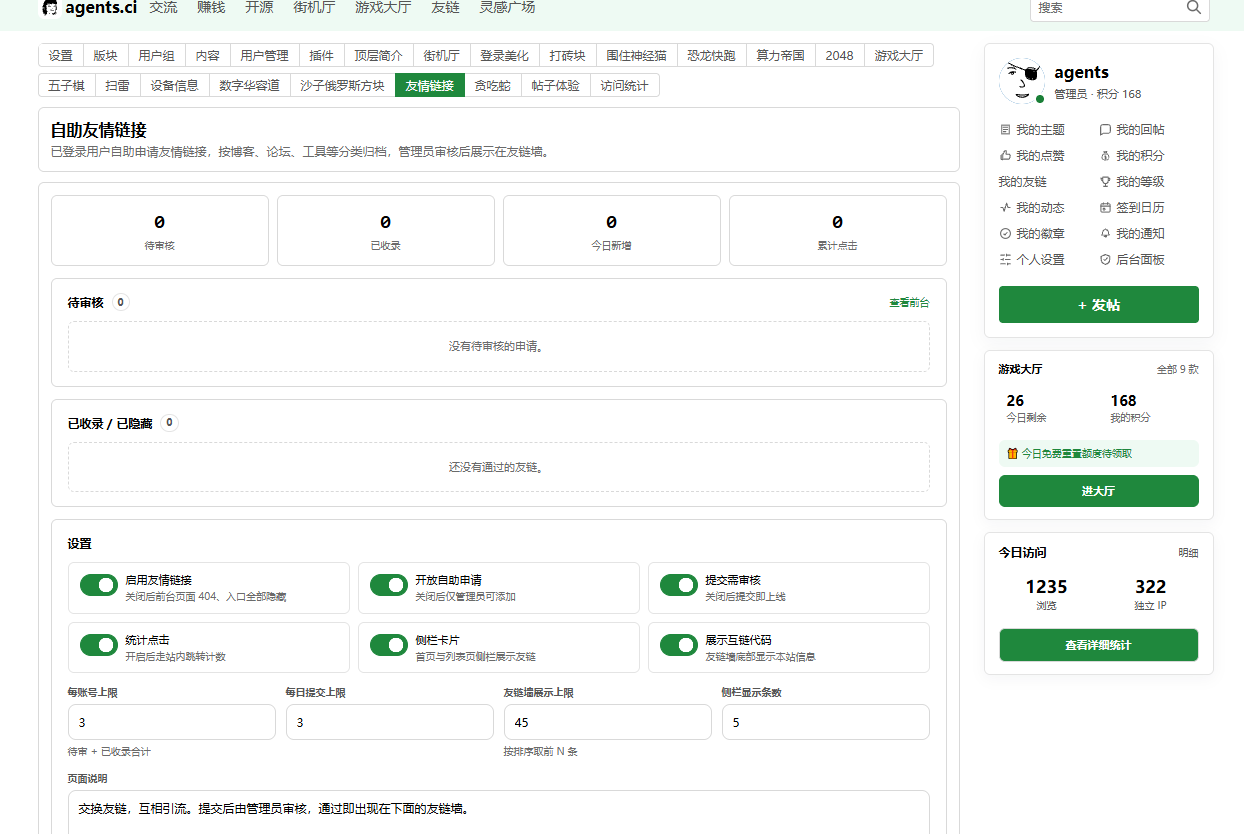The image size is (1244, 834).
Task: Go to 友链 in the top navigation
Action: coord(445,7)
